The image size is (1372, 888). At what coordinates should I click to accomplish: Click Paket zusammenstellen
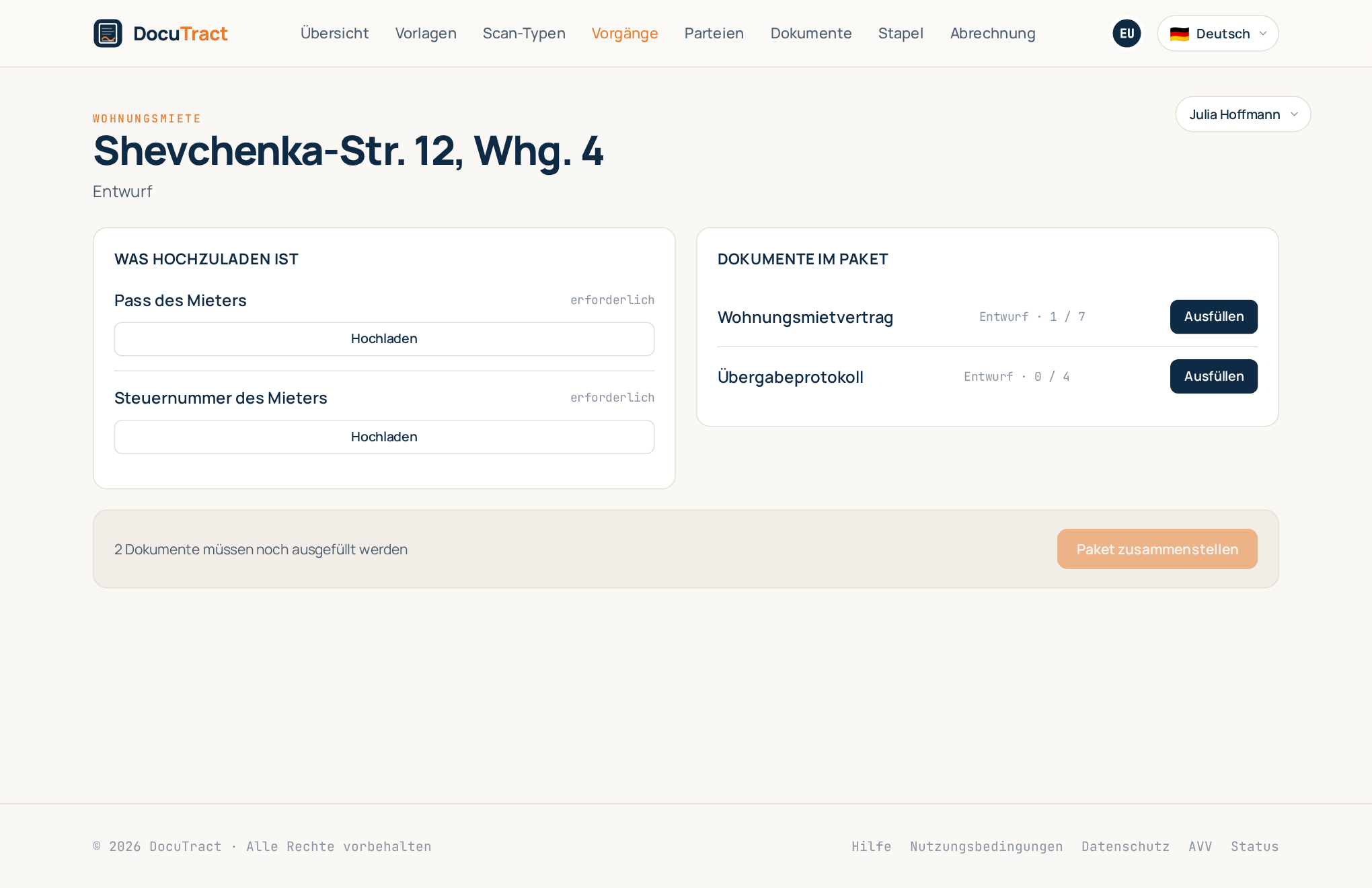click(x=1157, y=549)
